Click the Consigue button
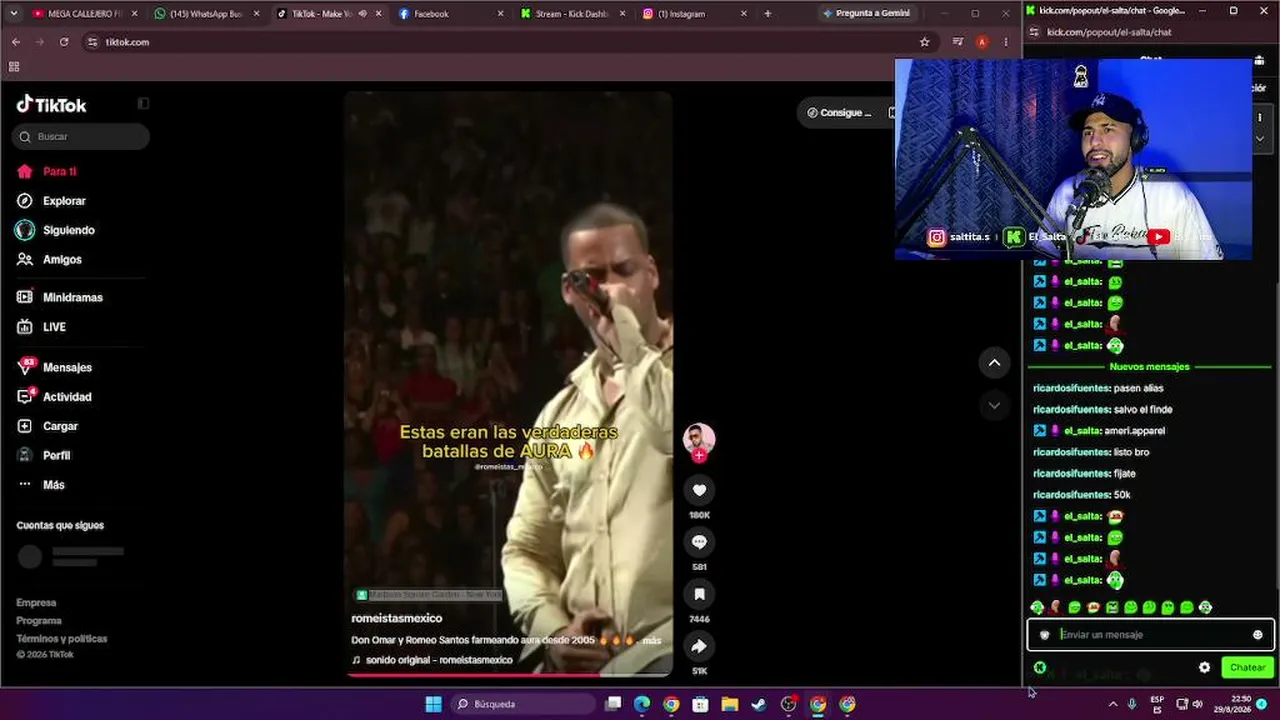 pos(839,113)
